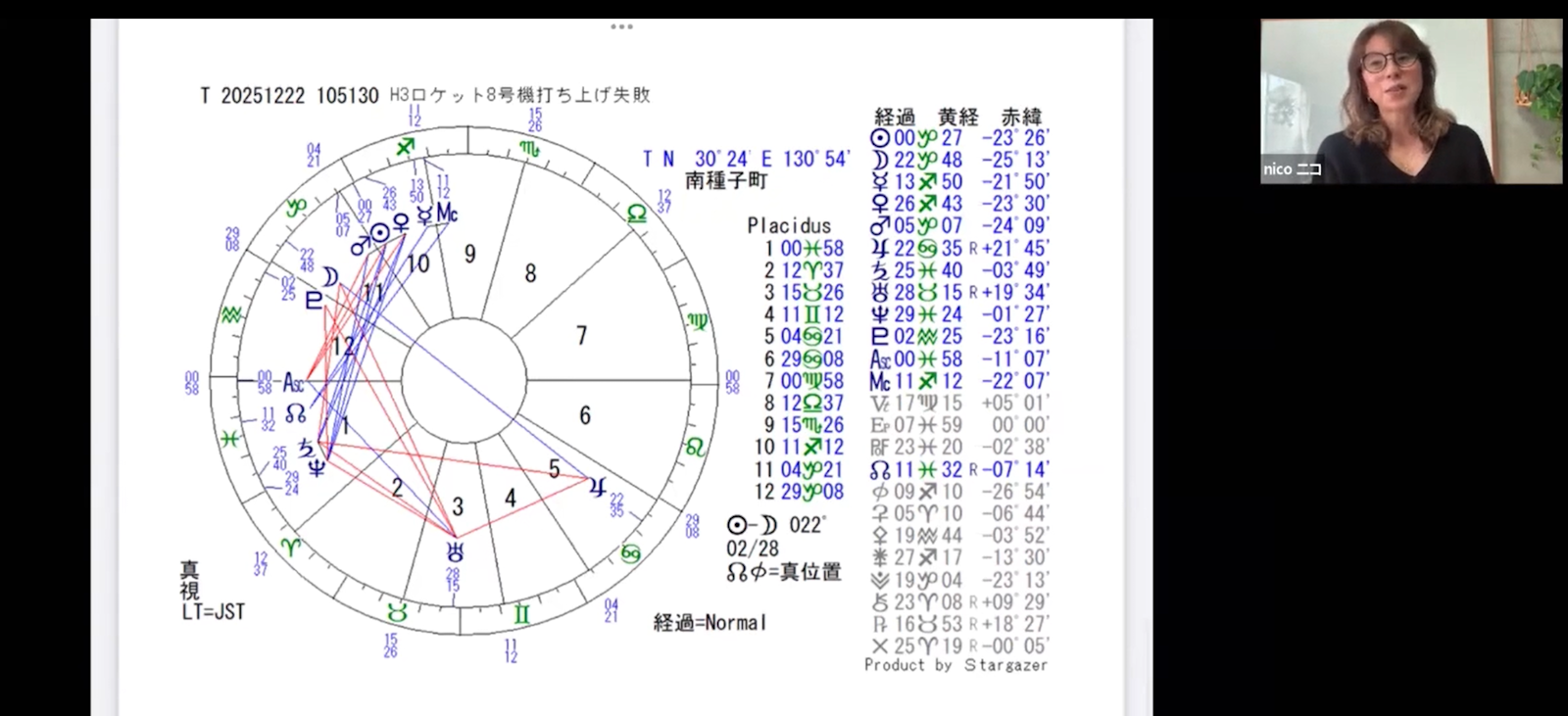Click house number 7 in the wheel

point(581,336)
